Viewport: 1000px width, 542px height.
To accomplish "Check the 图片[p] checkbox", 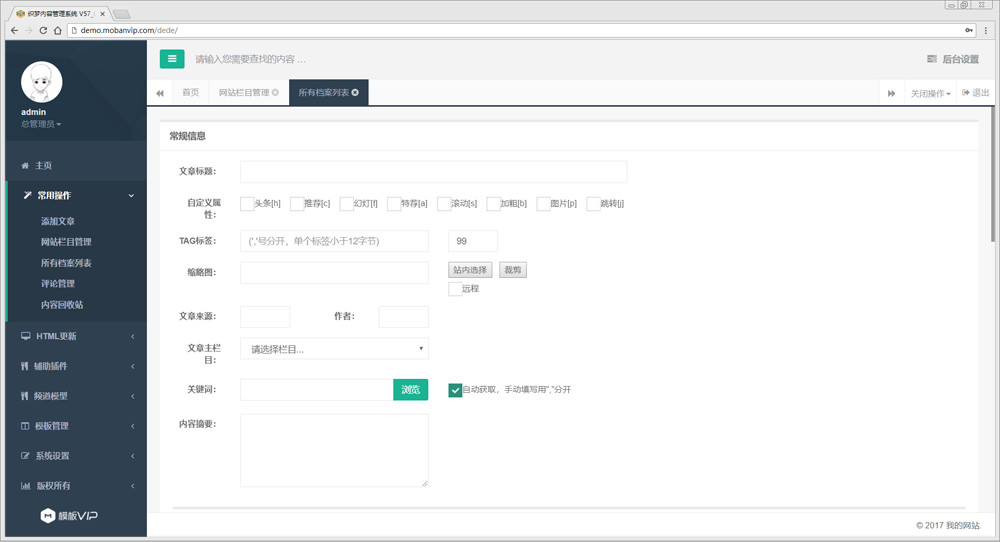I will (x=543, y=203).
